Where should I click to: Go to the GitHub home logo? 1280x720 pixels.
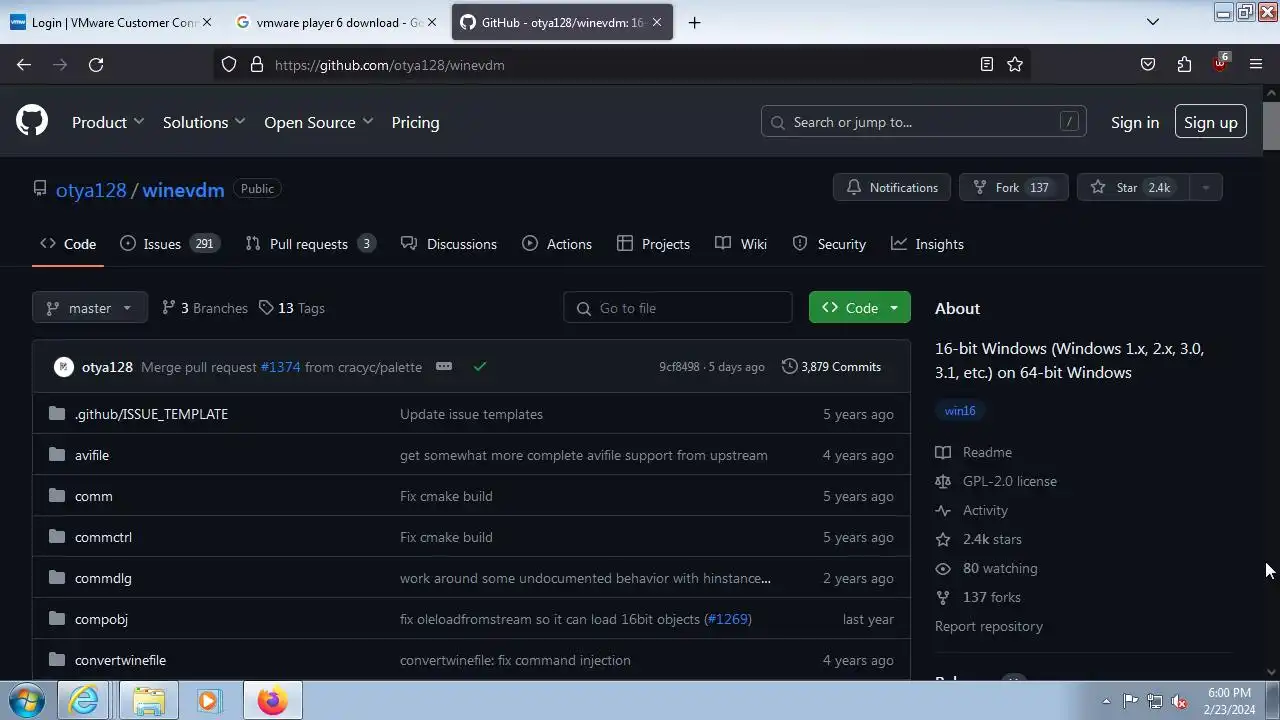point(32,122)
